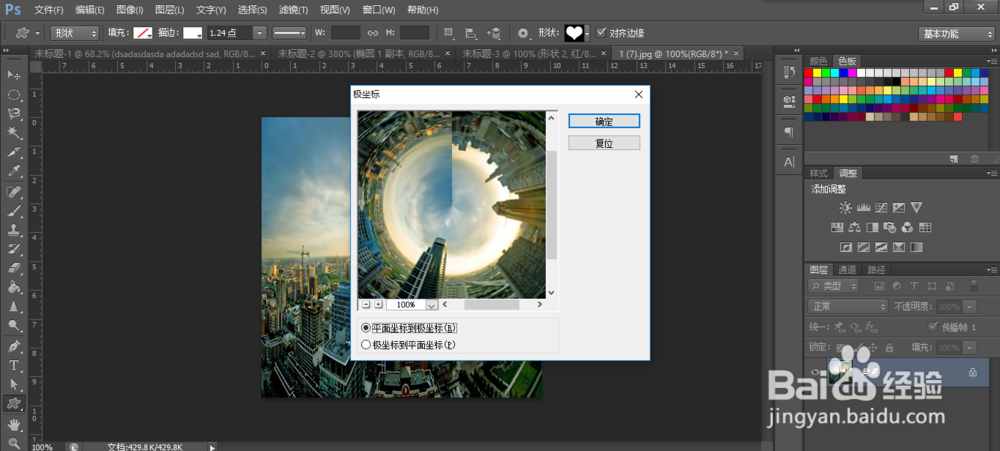Open the 形状 tool mode dropdown
This screenshot has height=451, width=1000.
[x=75, y=33]
